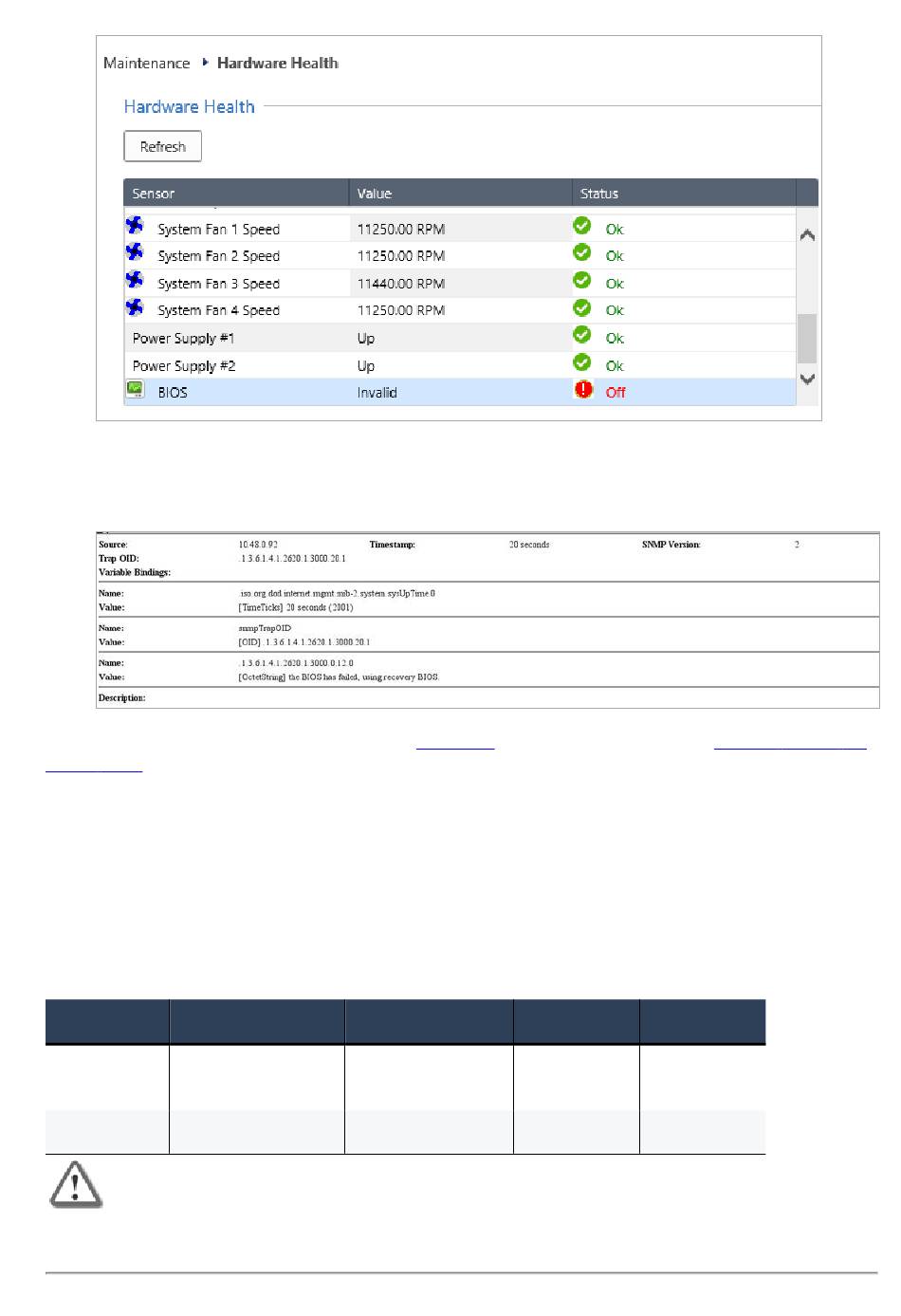Click the Refresh button
Viewport: 901px width, 1316px height.
[163, 146]
